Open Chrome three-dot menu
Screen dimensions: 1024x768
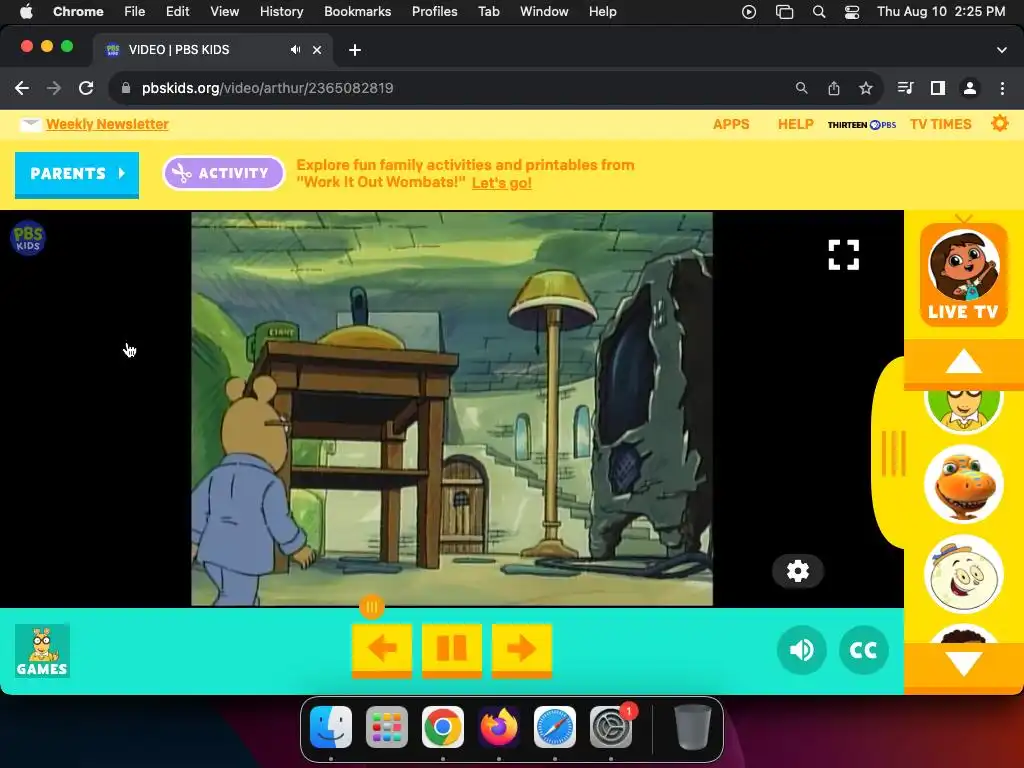1002,88
